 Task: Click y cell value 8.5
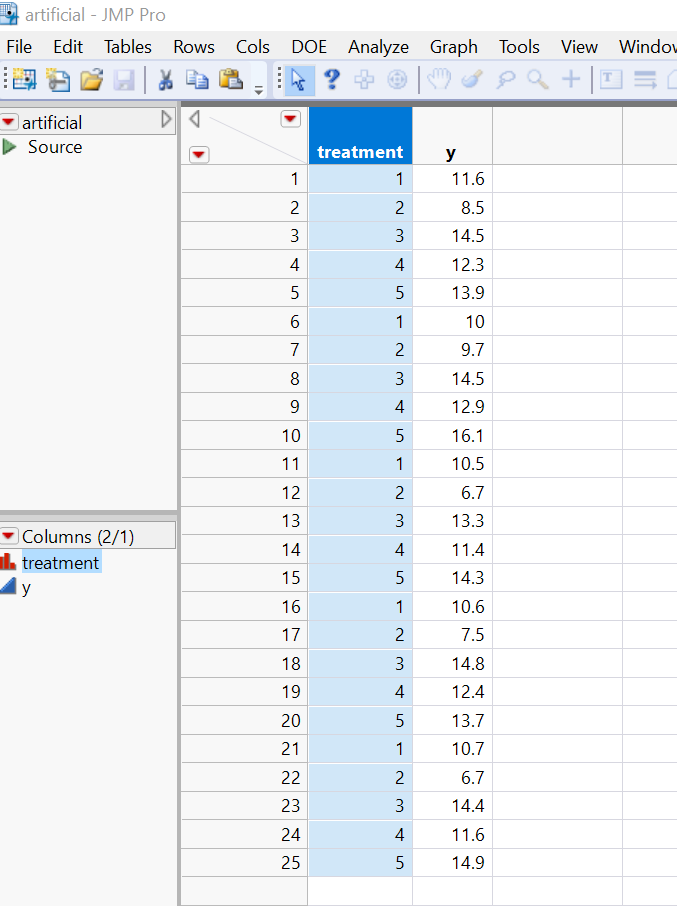[452, 207]
